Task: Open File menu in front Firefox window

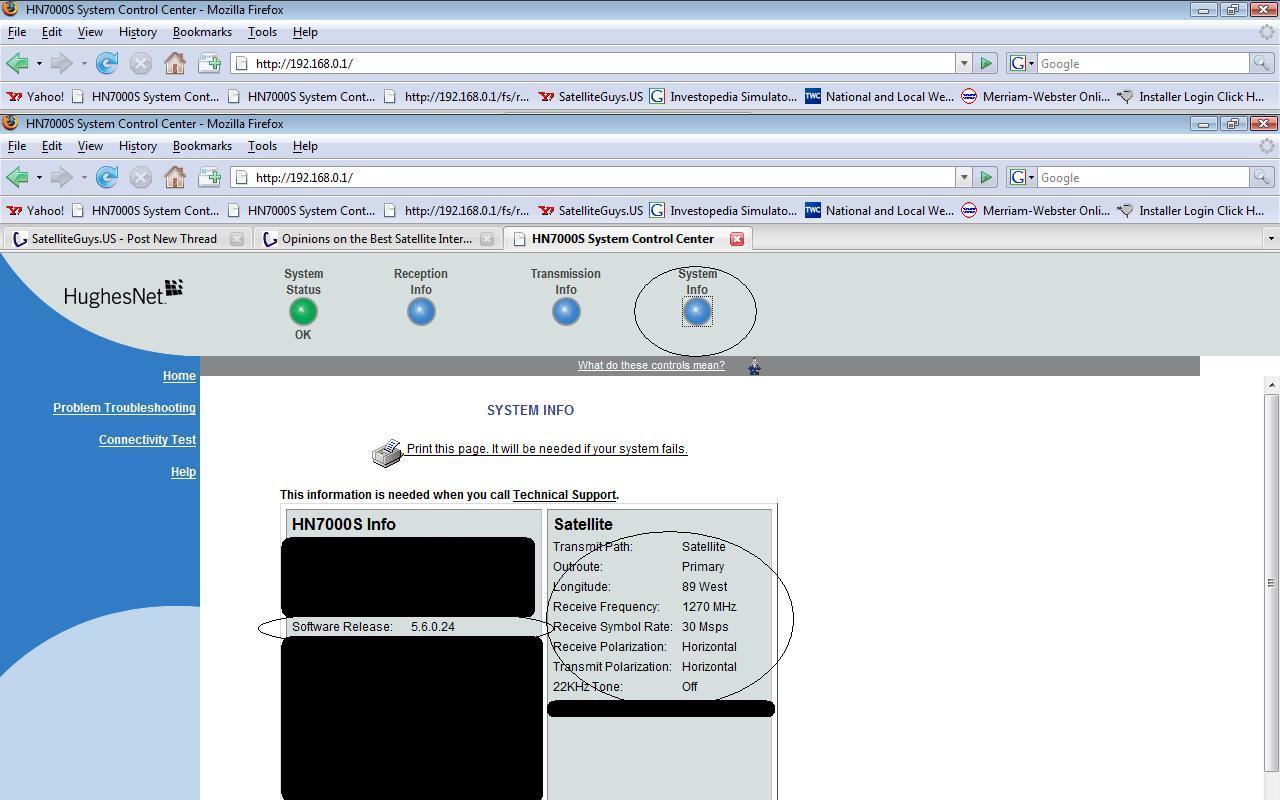Action: [17, 146]
